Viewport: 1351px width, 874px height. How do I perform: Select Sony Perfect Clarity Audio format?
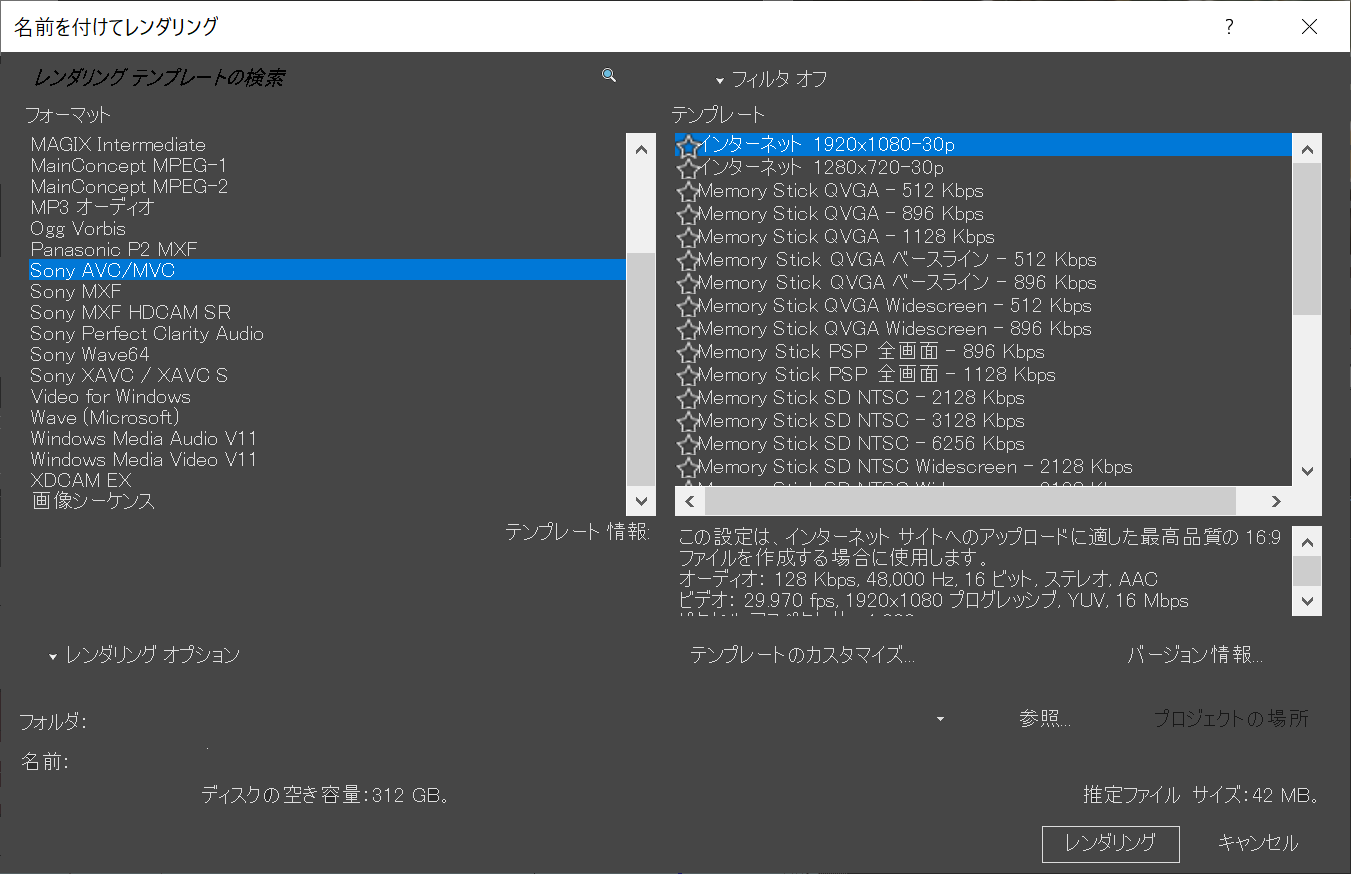click(x=327, y=333)
